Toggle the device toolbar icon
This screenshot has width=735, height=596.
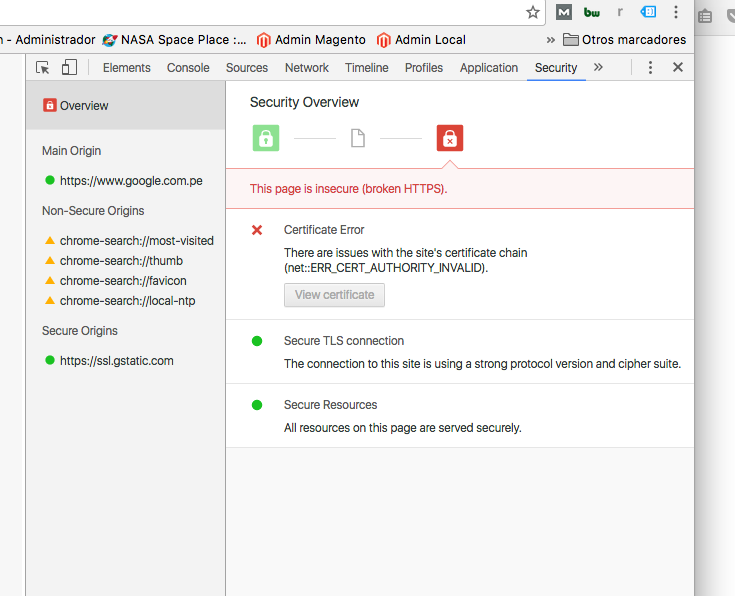tap(69, 67)
